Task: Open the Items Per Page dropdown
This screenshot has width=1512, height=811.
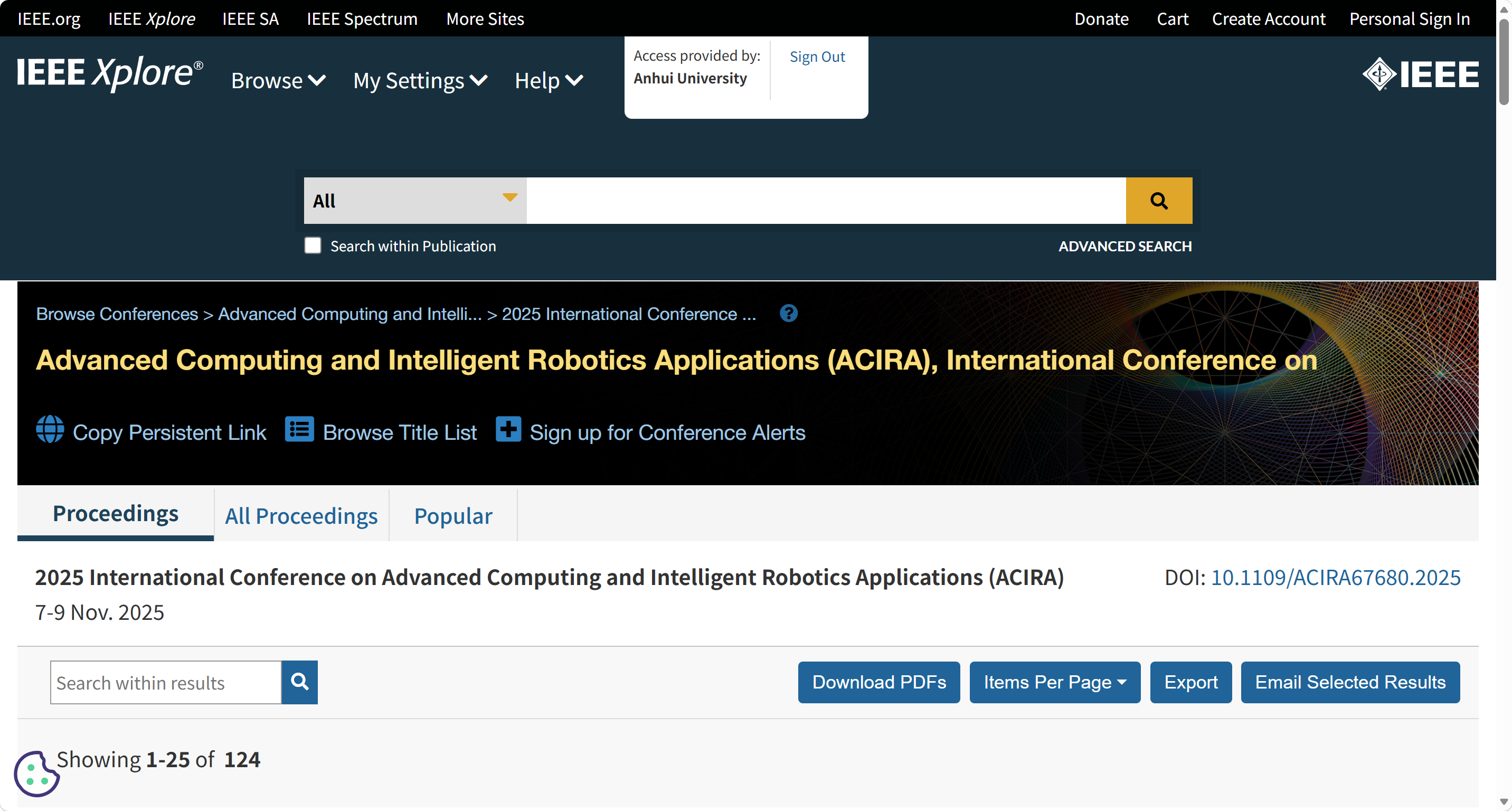Action: coord(1055,683)
